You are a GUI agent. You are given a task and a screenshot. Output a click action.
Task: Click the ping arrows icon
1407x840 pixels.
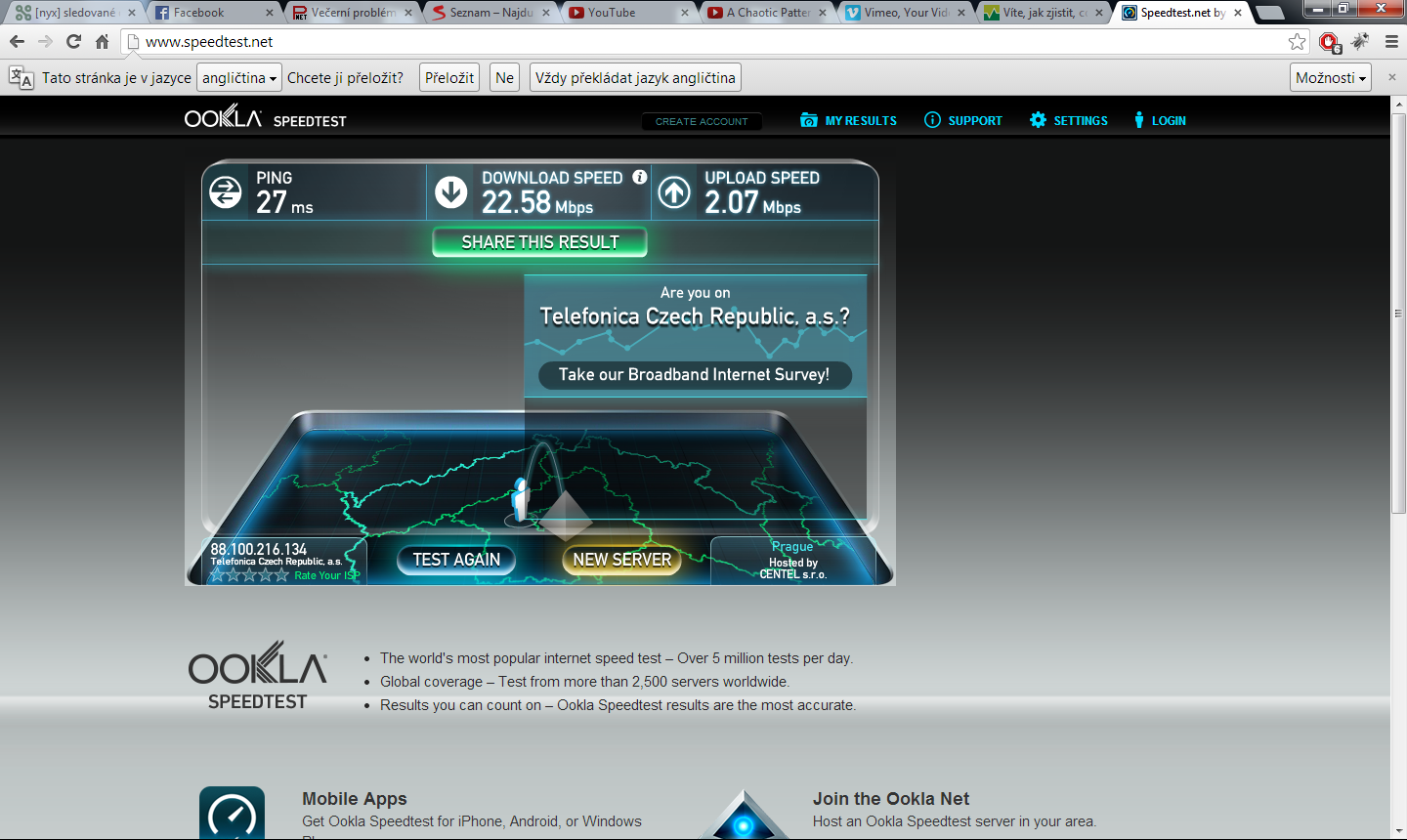tap(226, 192)
